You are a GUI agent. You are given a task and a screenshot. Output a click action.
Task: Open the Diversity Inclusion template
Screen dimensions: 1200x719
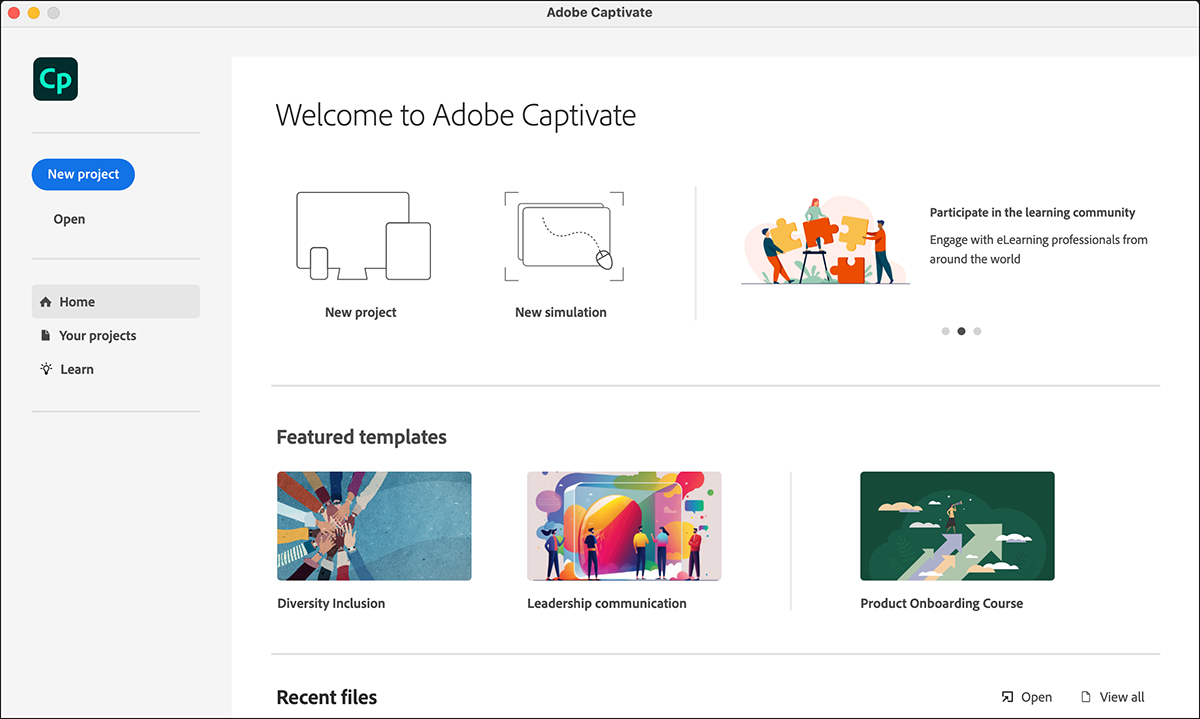coord(374,525)
